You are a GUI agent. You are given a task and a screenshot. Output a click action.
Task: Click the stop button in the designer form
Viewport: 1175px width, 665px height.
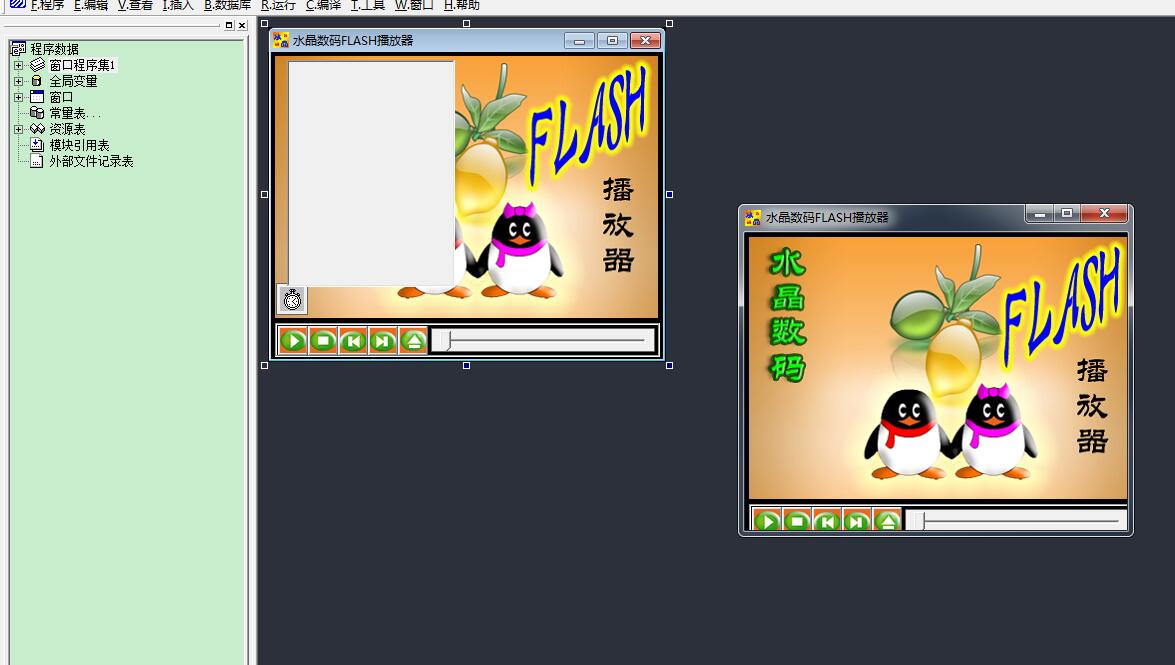[323, 341]
